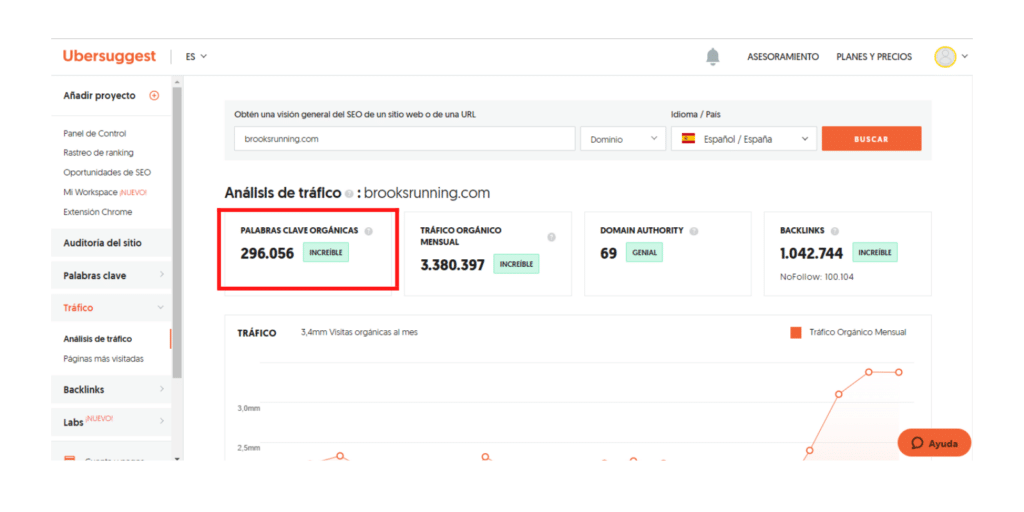
Task: Open the user avatar menu
Action: pyautogui.click(x=945, y=57)
